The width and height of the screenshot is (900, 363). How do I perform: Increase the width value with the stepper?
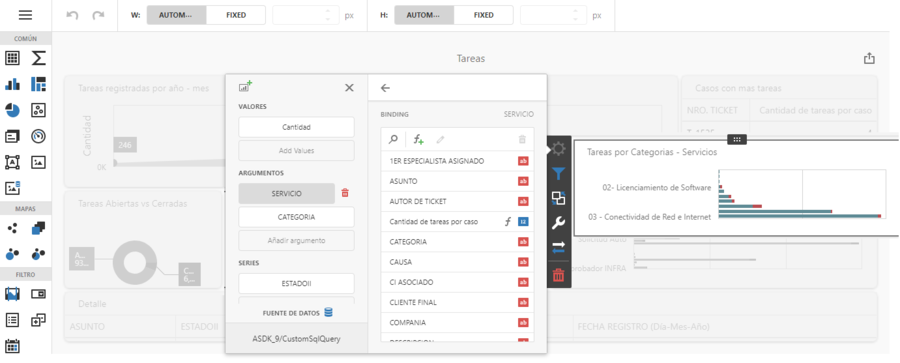328,11
